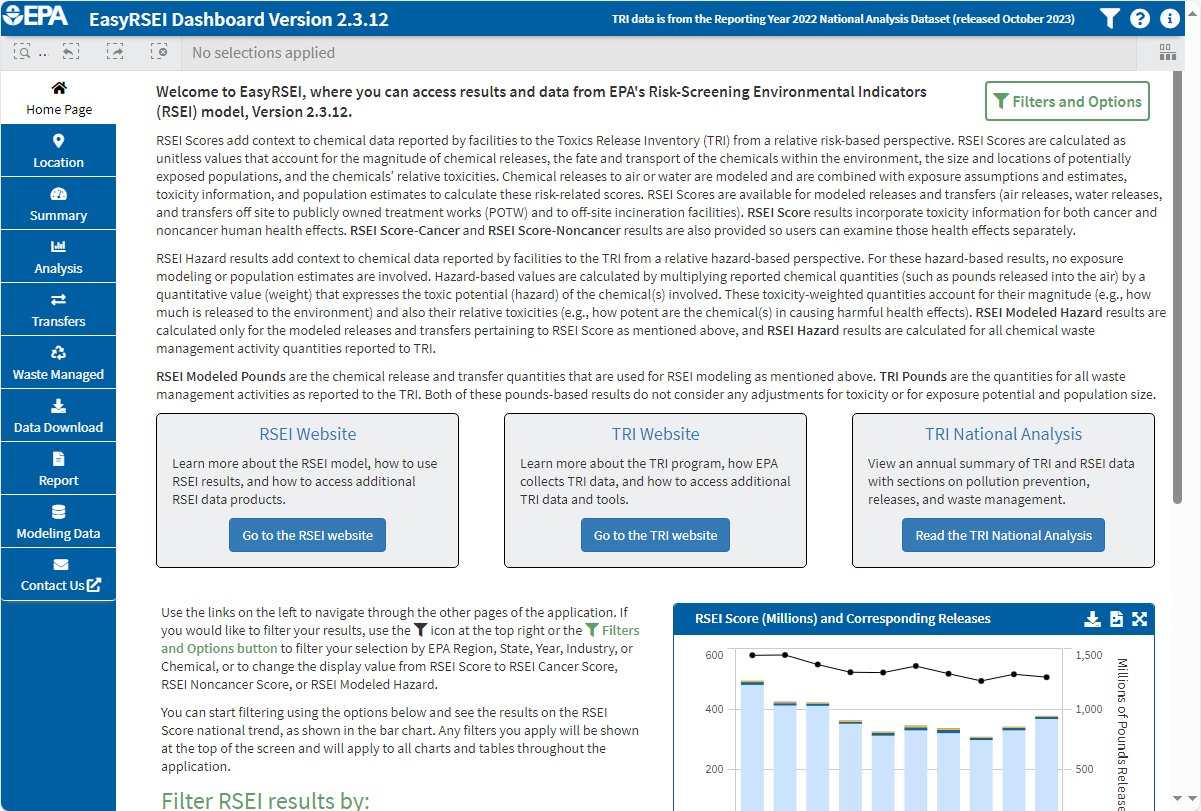
Task: Open the Transfers page
Action: tap(58, 309)
